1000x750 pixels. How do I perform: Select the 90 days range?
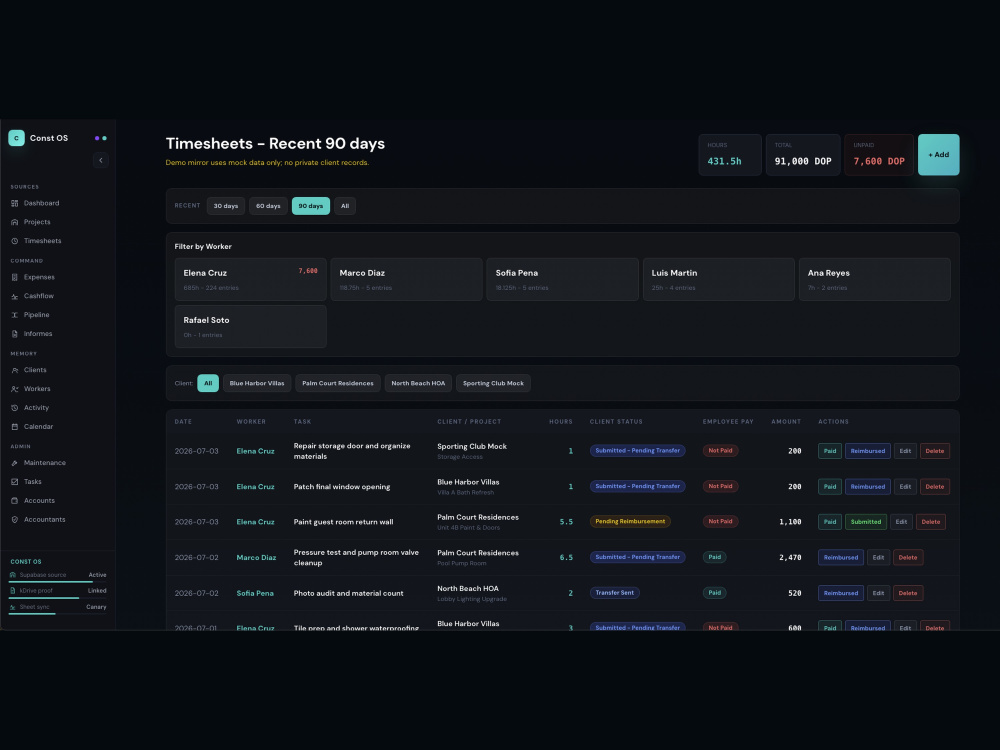coord(311,206)
